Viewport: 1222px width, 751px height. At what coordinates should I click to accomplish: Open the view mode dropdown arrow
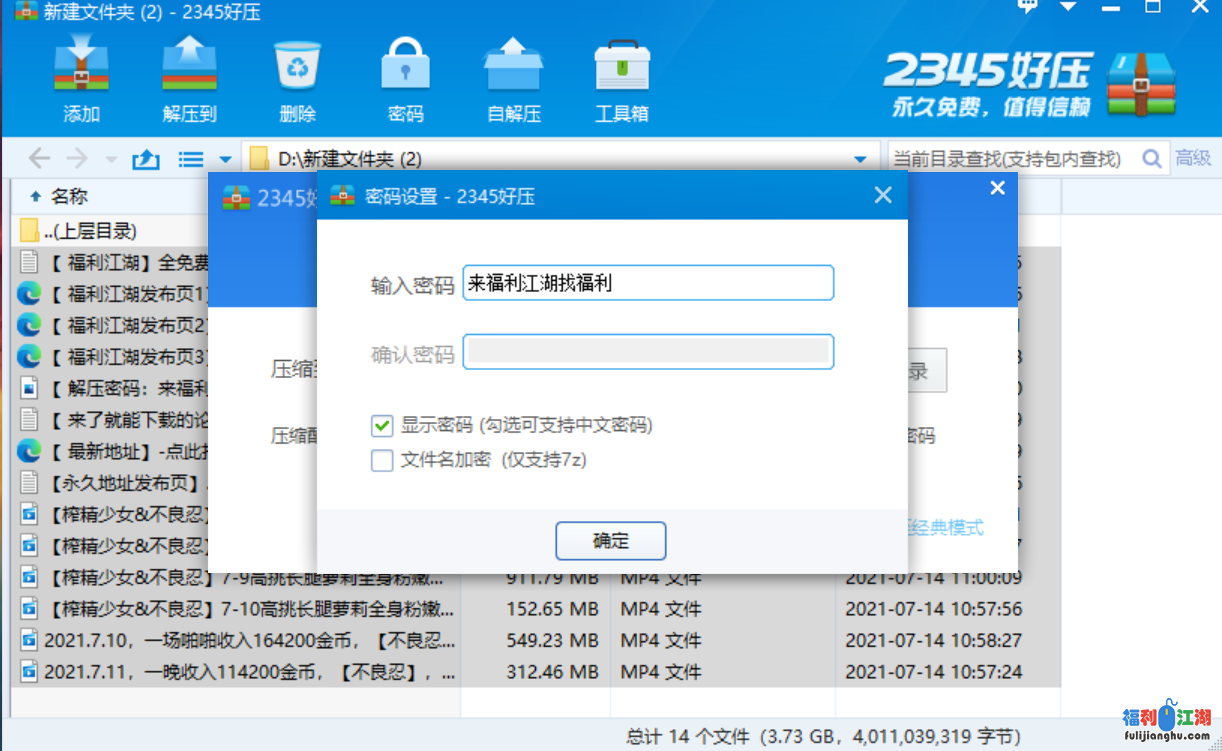click(x=225, y=159)
